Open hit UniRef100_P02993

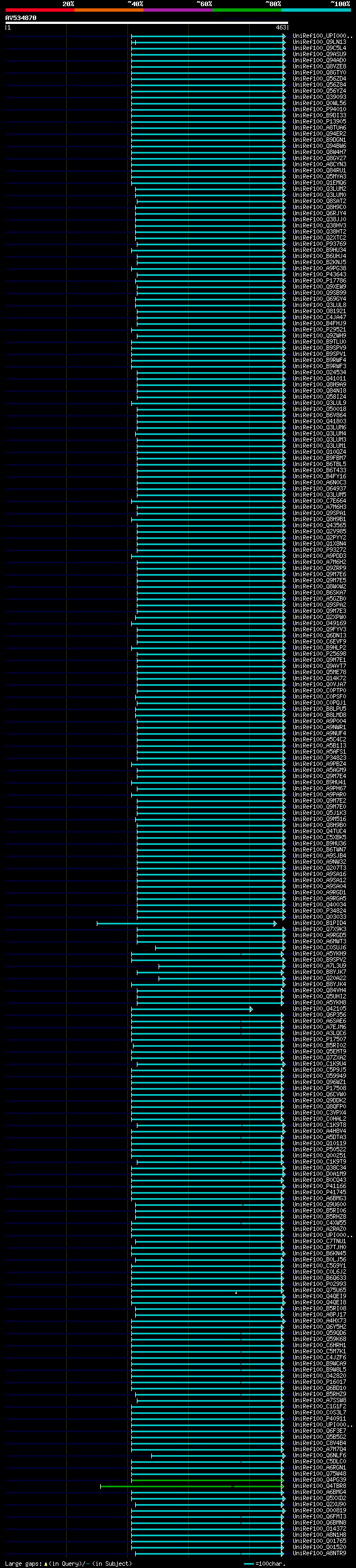(319, 1284)
